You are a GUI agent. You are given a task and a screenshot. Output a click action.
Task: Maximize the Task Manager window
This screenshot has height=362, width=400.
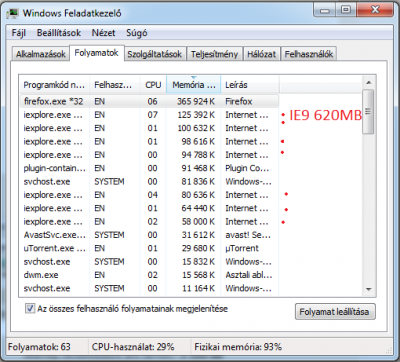point(346,10)
